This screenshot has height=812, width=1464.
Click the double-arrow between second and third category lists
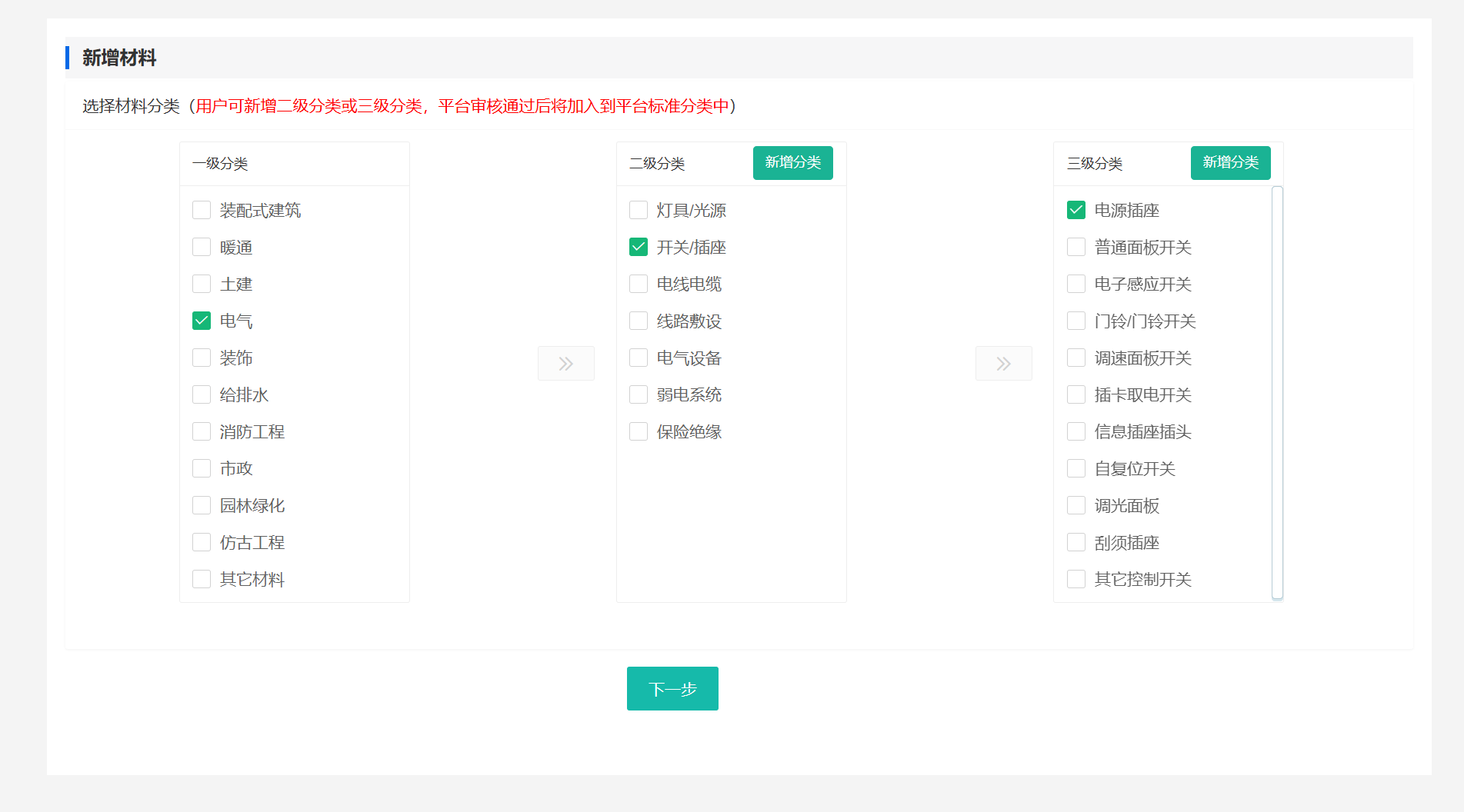click(1003, 364)
